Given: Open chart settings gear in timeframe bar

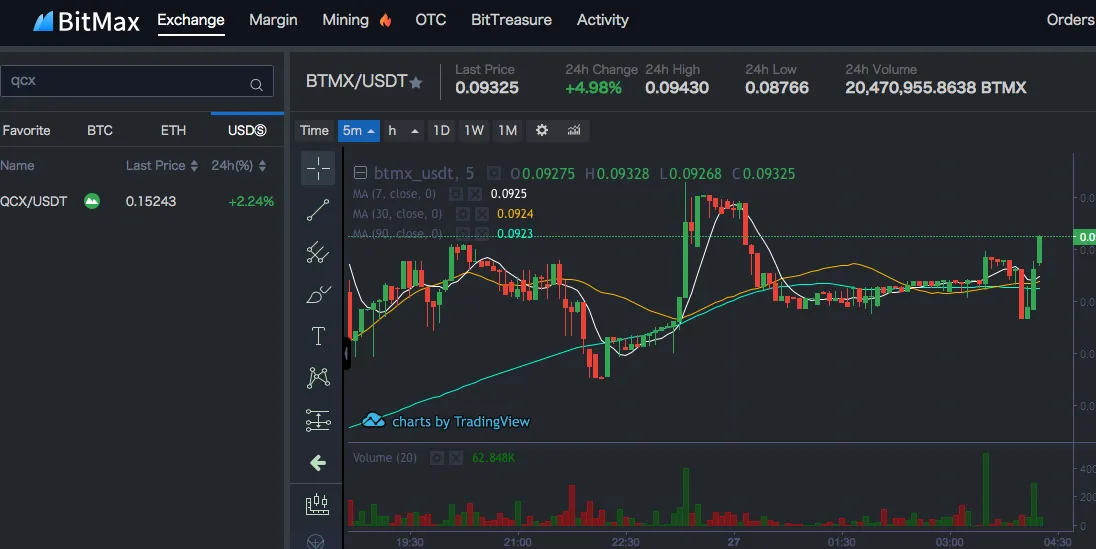Looking at the screenshot, I should coord(542,130).
